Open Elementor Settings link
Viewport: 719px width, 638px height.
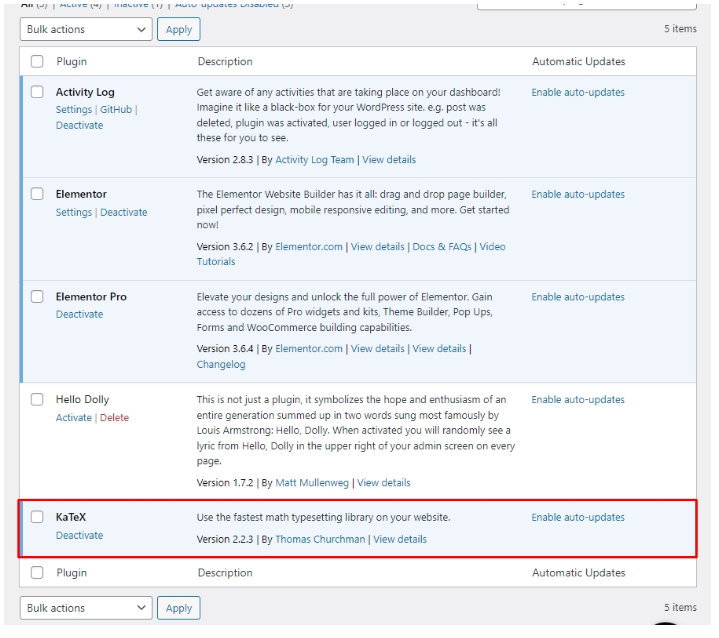tap(74, 212)
